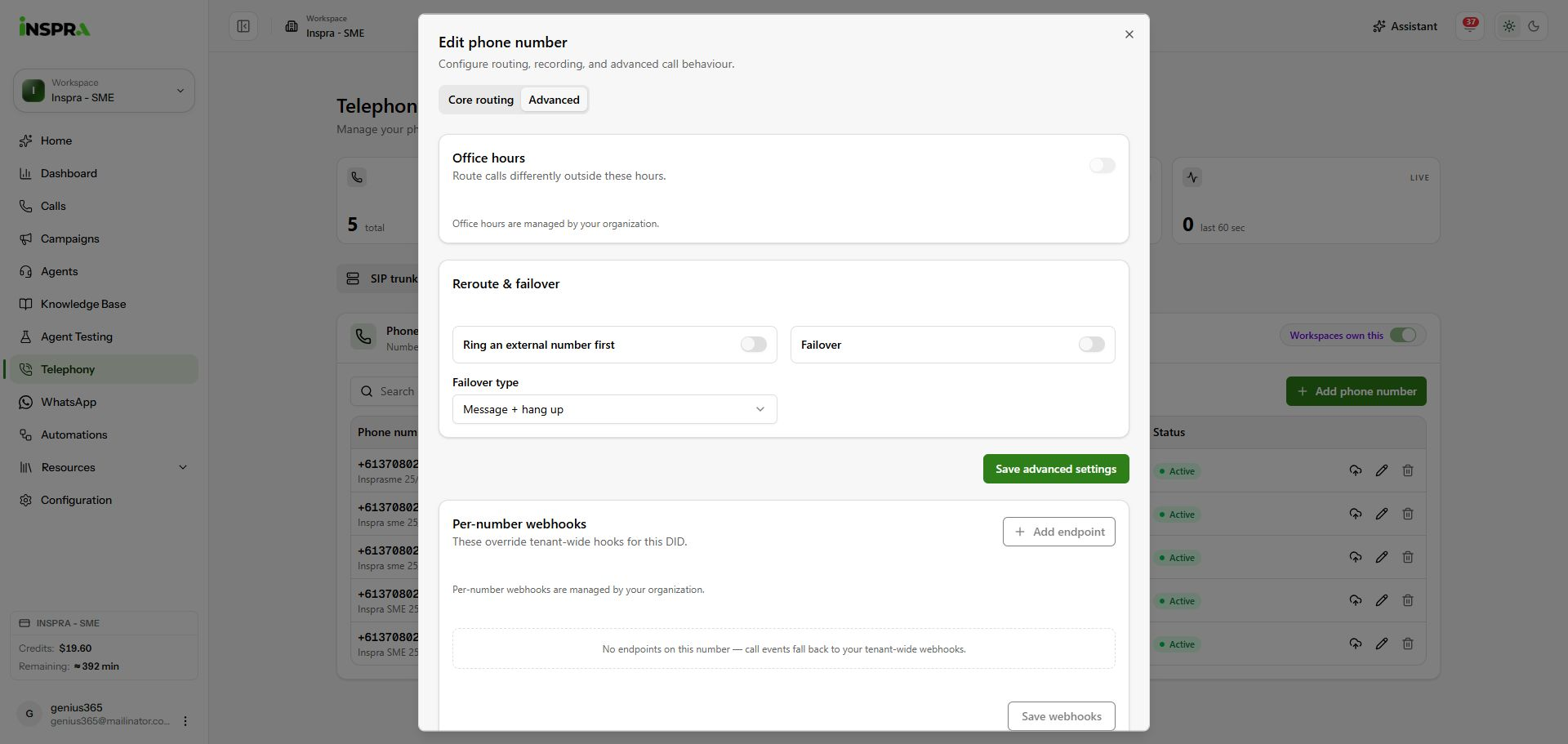The height and width of the screenshot is (744, 1568).
Task: Click the INSPRA logo
Action: pyautogui.click(x=55, y=28)
